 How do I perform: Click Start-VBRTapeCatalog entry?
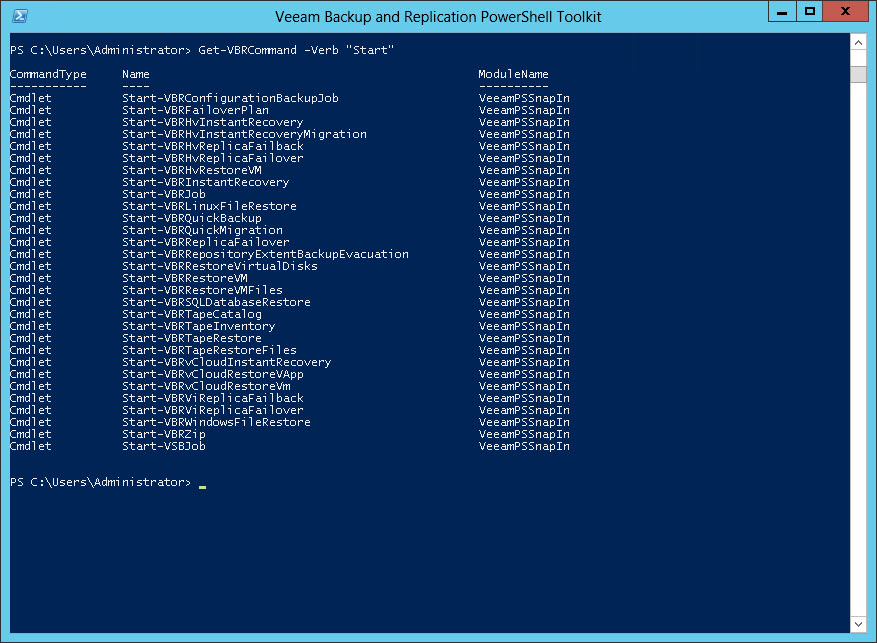[192, 314]
